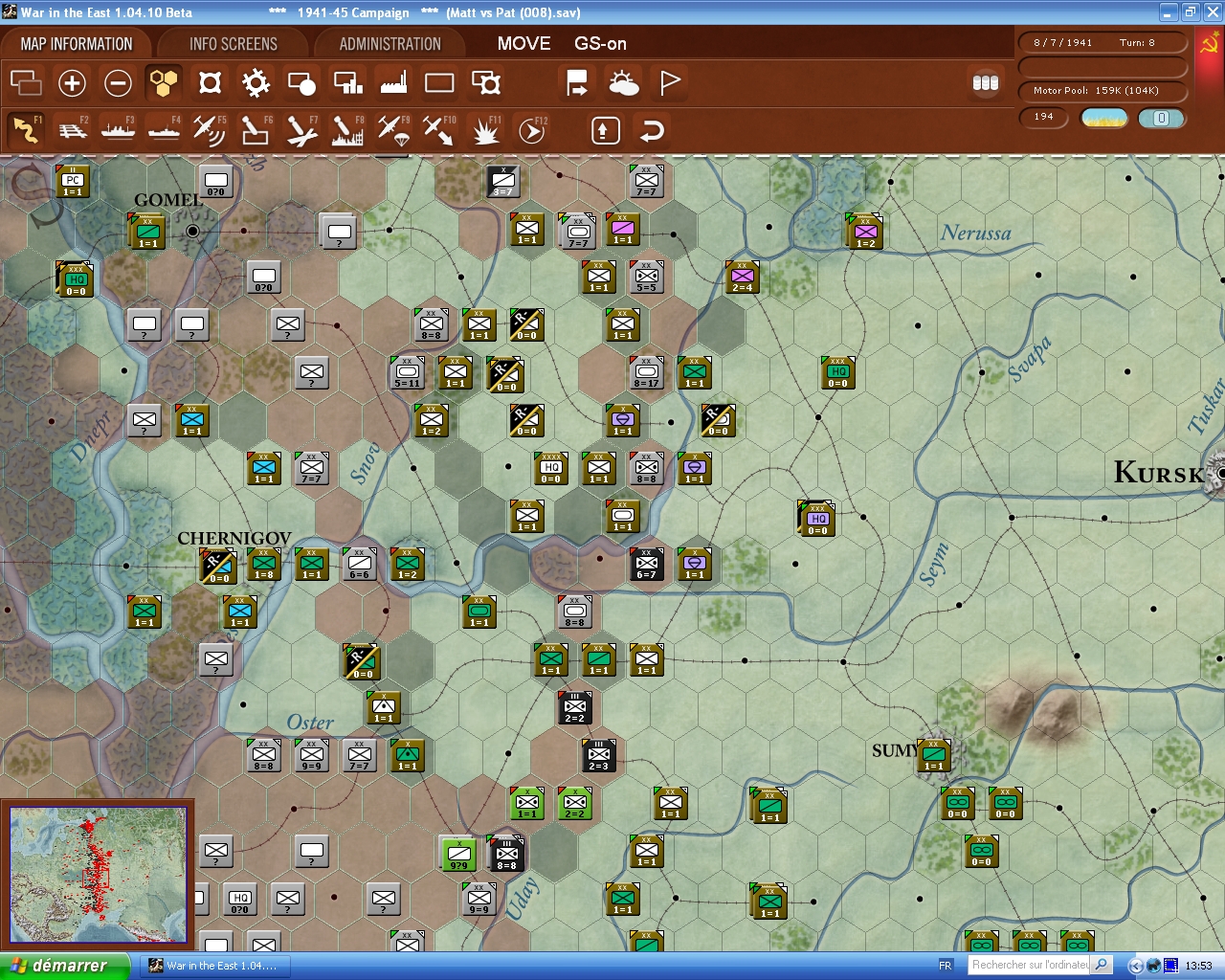
Task: Toggle the sky and wheat field indicator
Action: [1104, 118]
